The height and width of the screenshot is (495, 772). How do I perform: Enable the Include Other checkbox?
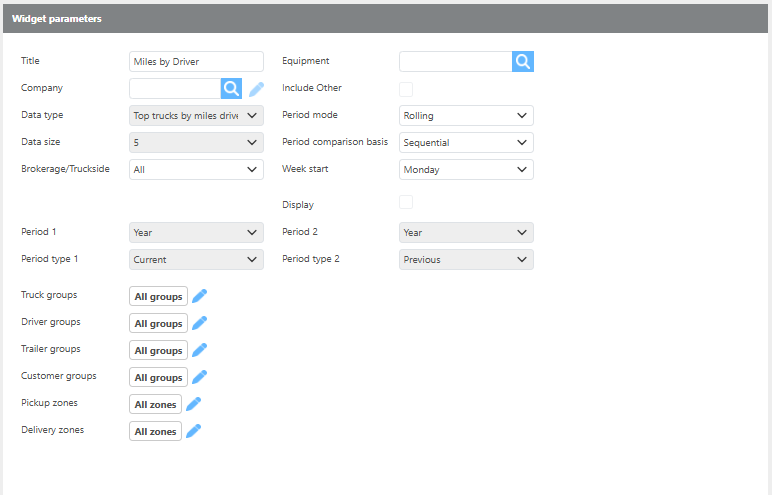coord(406,89)
